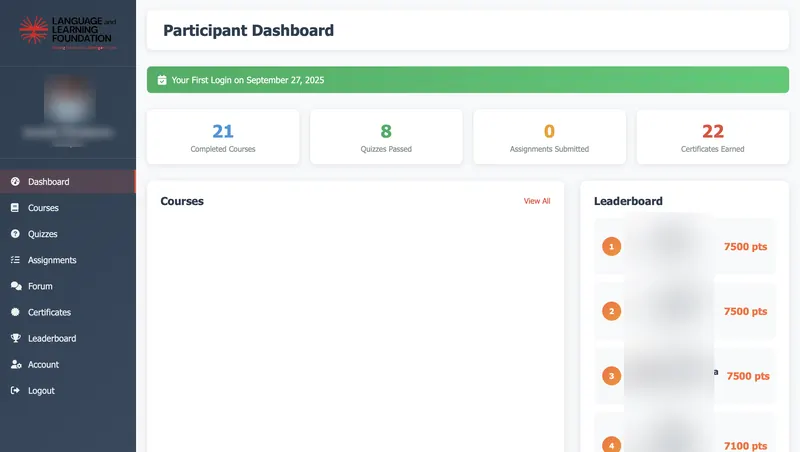The height and width of the screenshot is (452, 800).
Task: Click the 8 Quizzes Passed card
Action: (x=386, y=137)
